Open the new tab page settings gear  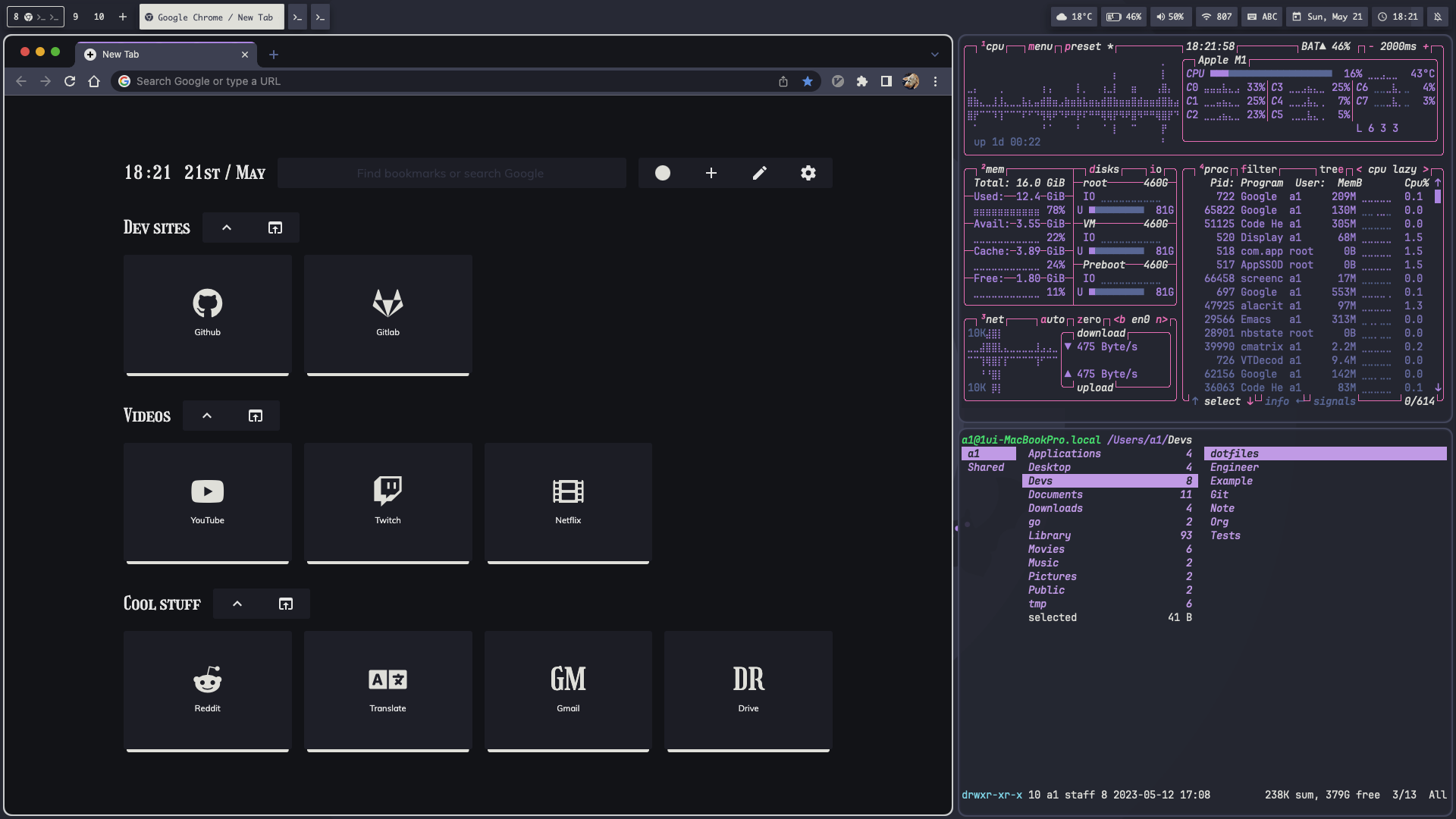808,173
